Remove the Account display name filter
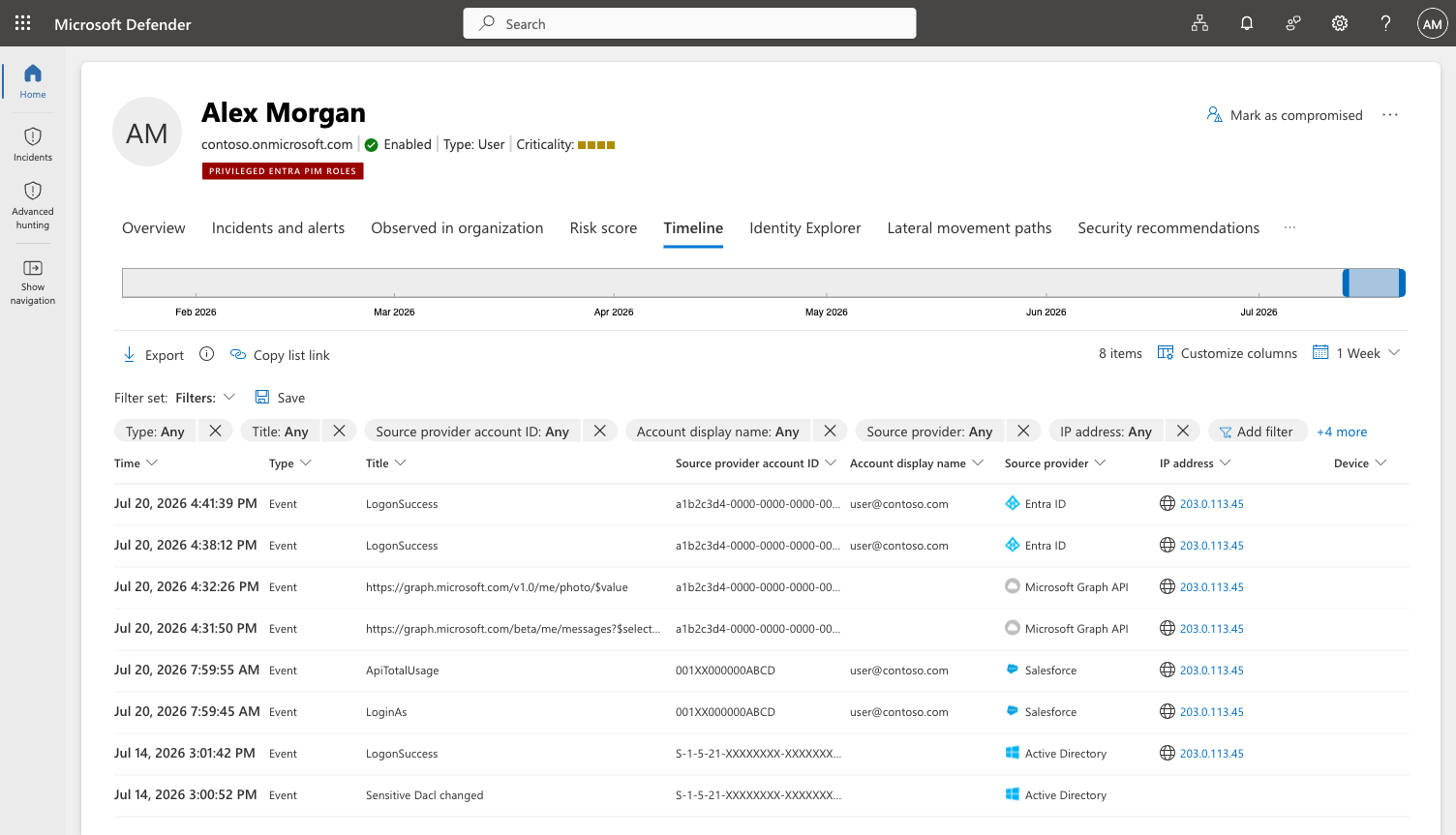The height and width of the screenshot is (835, 1456). tap(830, 431)
